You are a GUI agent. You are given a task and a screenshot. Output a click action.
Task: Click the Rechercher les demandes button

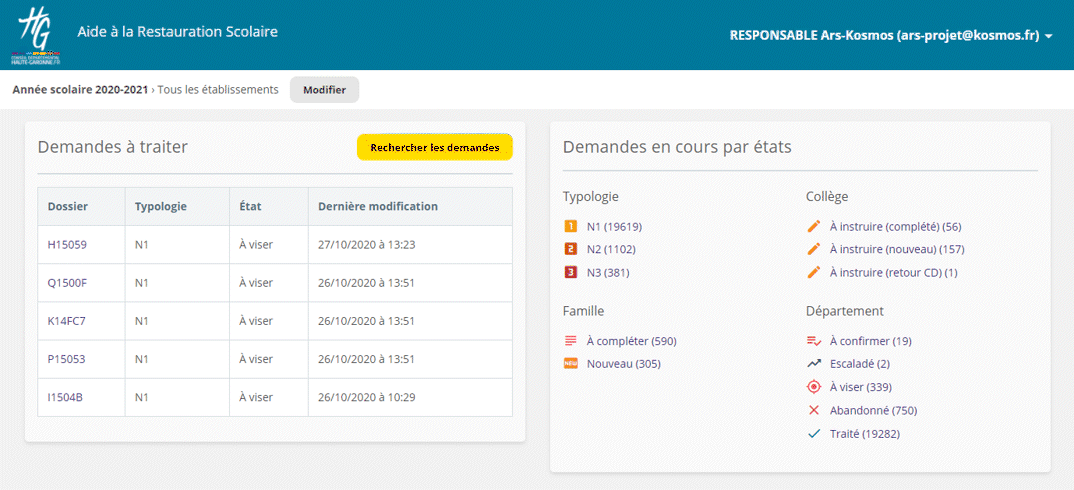pyautogui.click(x=434, y=147)
